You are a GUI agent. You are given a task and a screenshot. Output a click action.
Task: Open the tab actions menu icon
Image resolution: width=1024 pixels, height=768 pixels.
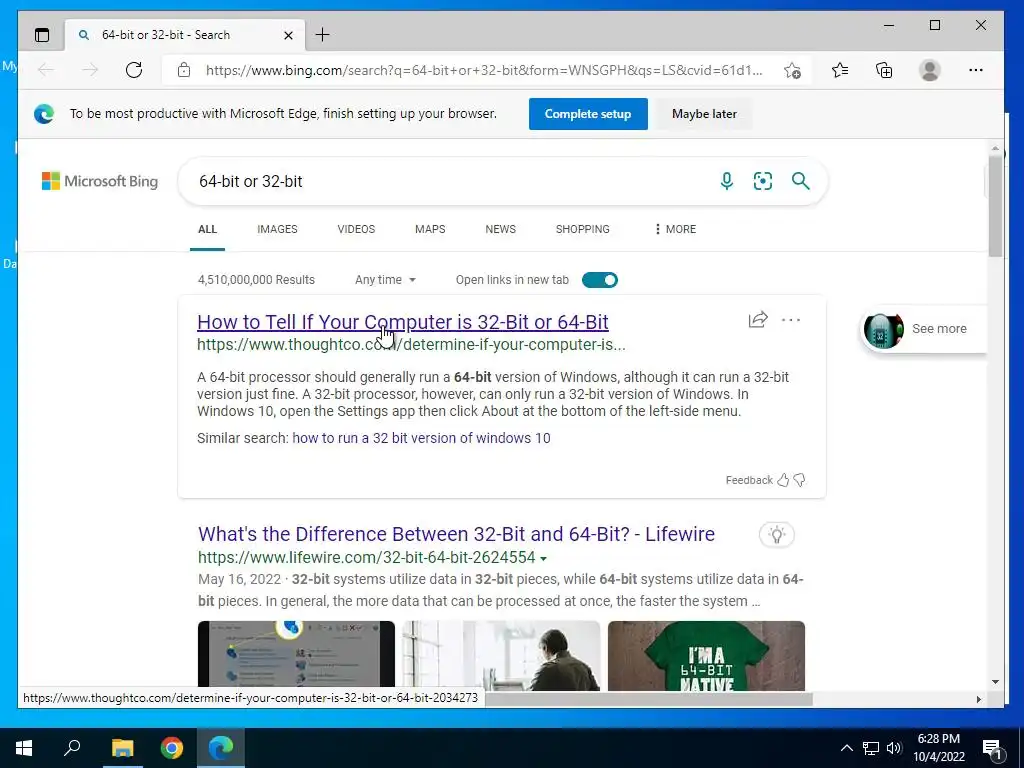tap(42, 35)
